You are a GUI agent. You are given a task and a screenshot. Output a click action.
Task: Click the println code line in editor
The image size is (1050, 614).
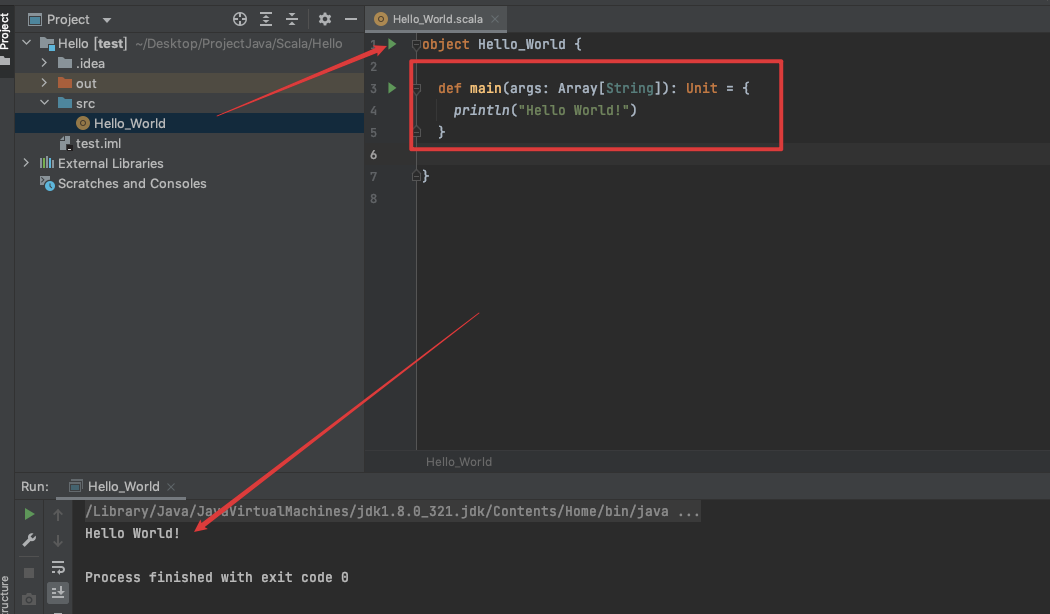click(x=544, y=110)
